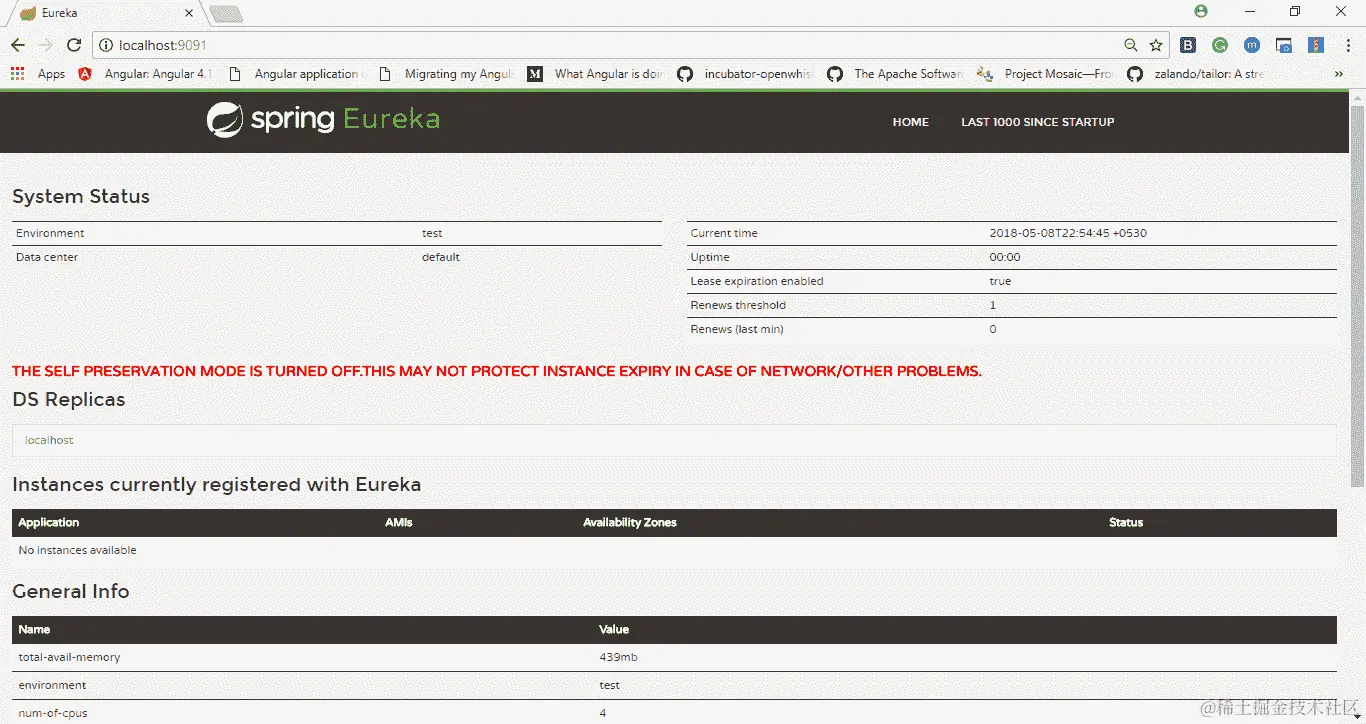
Task: Bookmark this page with the star
Action: coord(1156,45)
